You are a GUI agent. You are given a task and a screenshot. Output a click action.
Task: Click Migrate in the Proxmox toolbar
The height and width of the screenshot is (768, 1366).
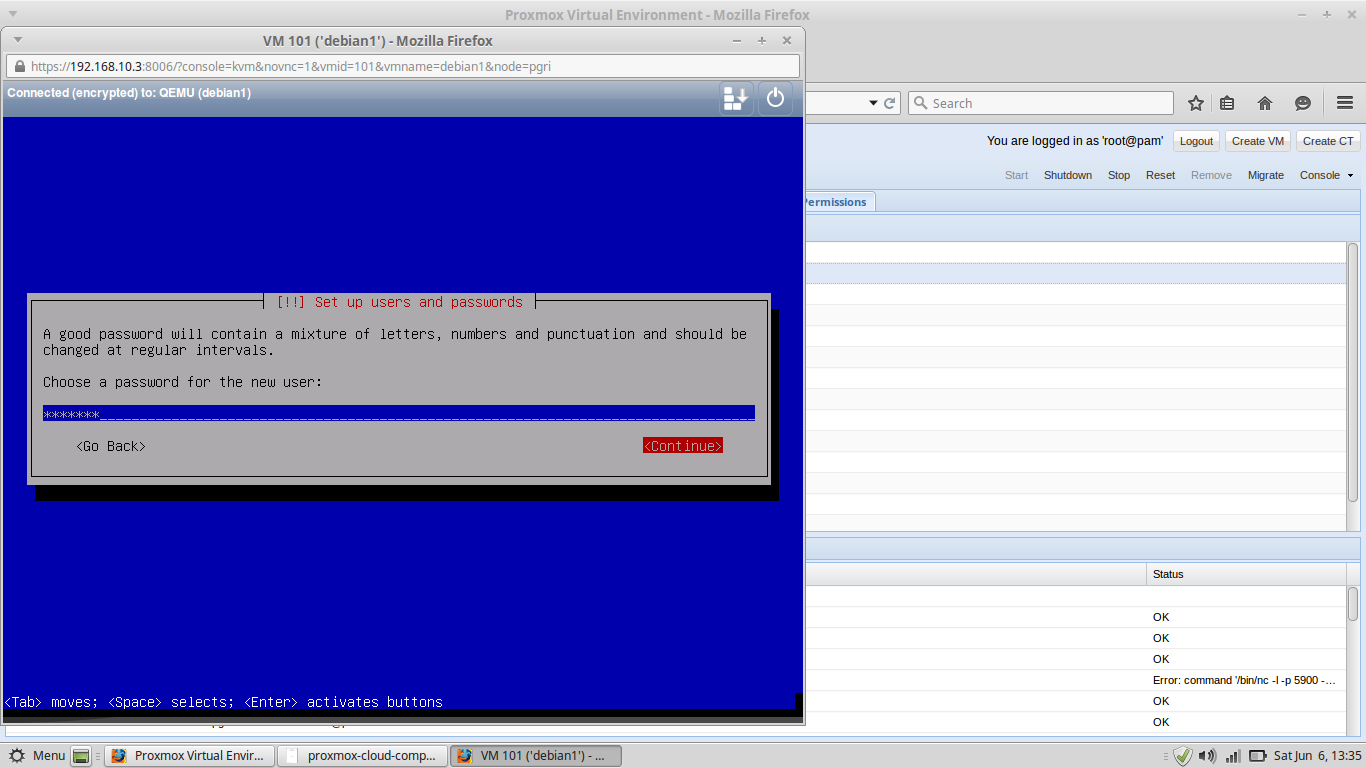pyautogui.click(x=1265, y=175)
